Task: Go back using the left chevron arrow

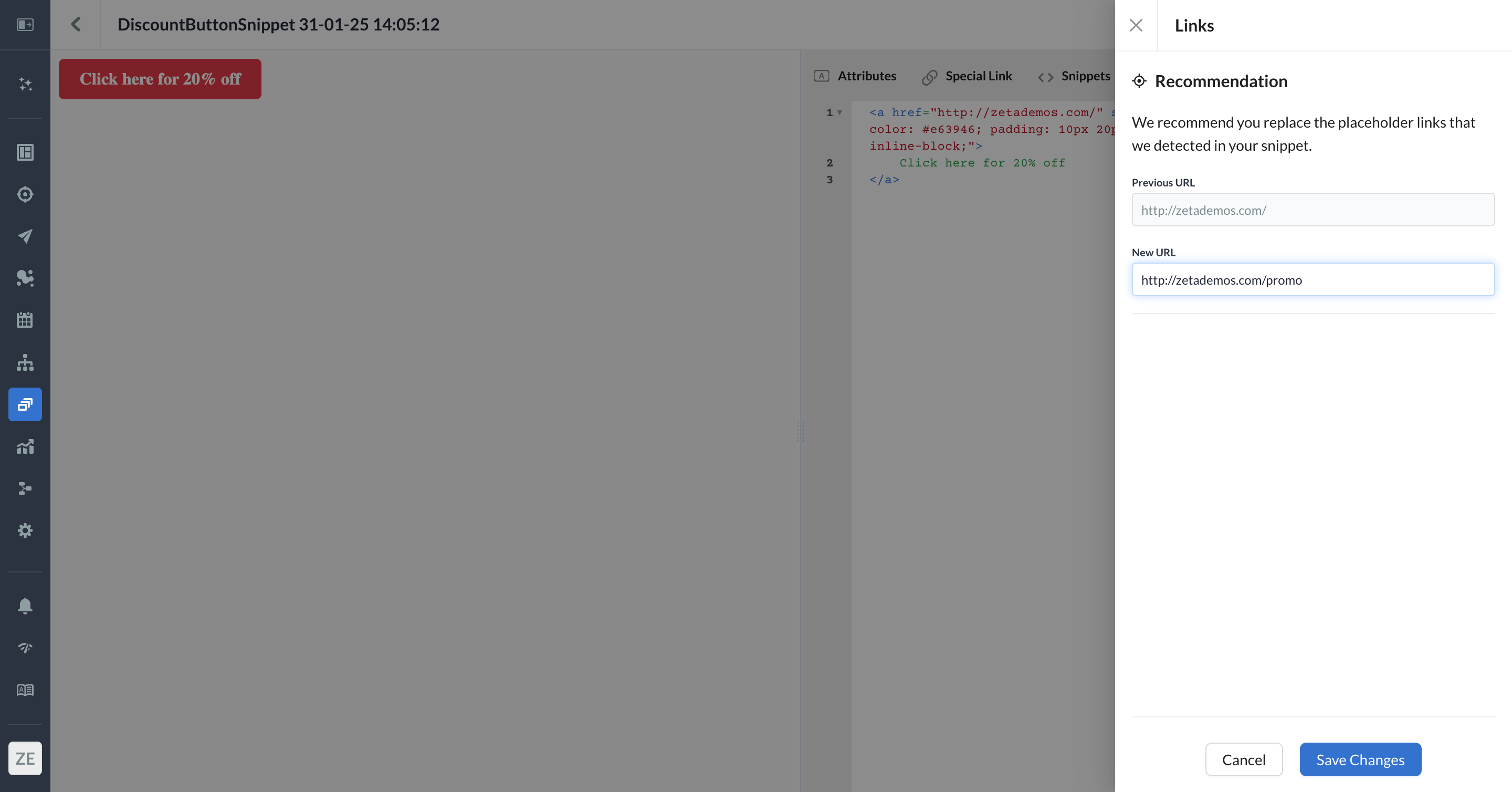Action: [75, 25]
